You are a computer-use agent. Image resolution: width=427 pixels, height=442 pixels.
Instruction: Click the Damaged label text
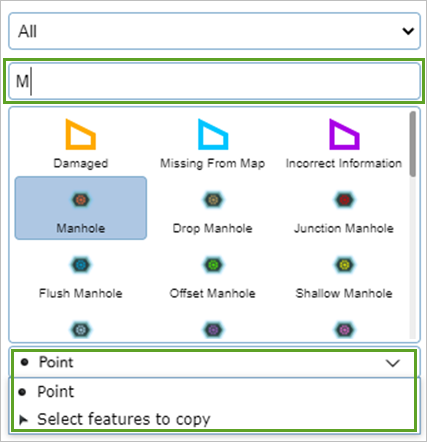81,163
